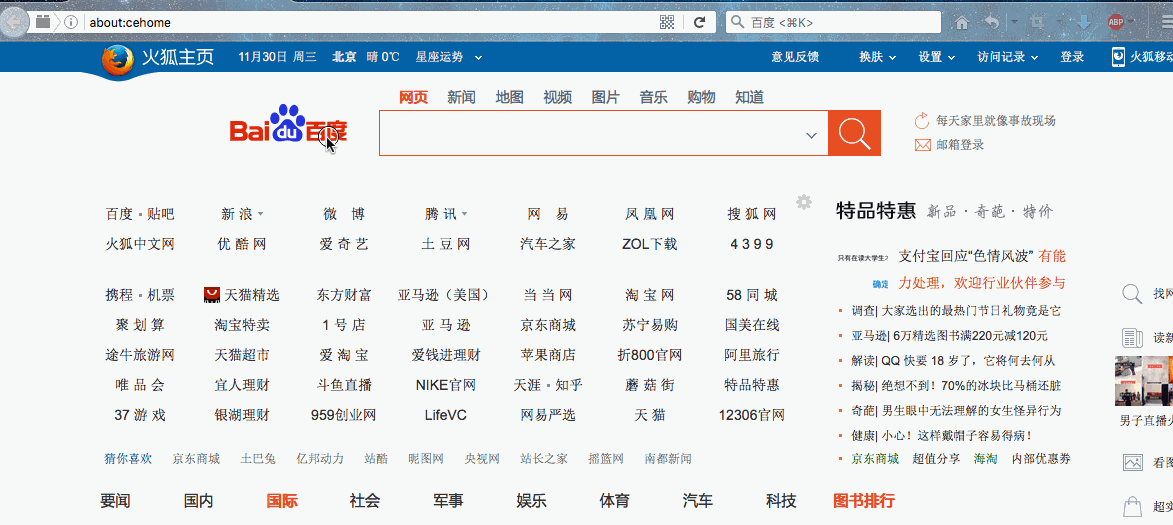Click the browser 百度 search field
This screenshot has width=1173, height=525.
point(833,22)
